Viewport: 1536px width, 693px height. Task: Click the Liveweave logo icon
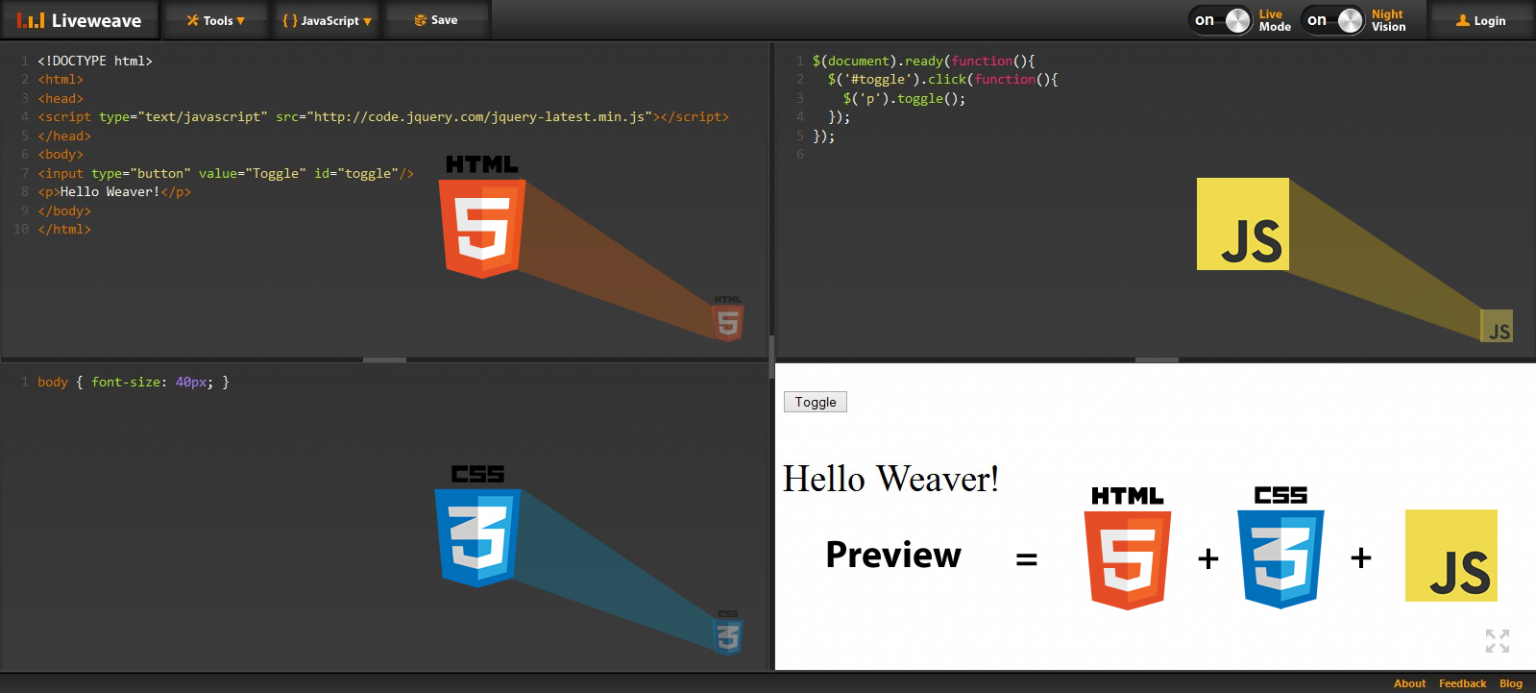[31, 20]
